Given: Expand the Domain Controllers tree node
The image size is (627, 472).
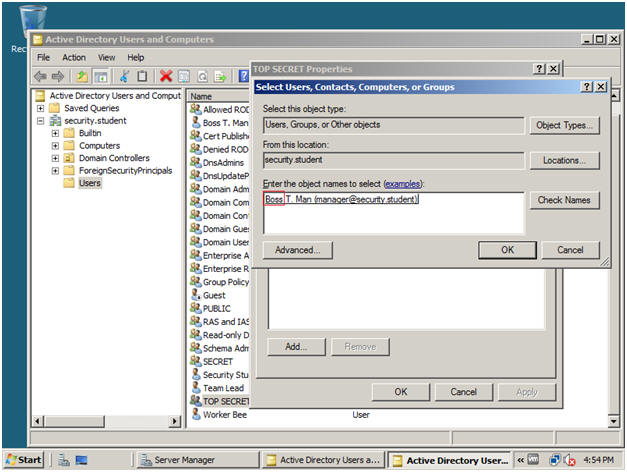Looking at the screenshot, I should (55, 158).
